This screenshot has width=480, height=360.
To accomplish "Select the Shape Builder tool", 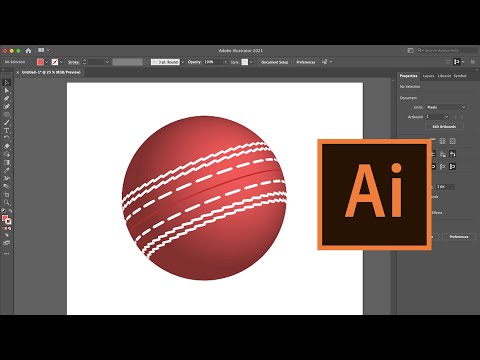I will click(x=7, y=154).
